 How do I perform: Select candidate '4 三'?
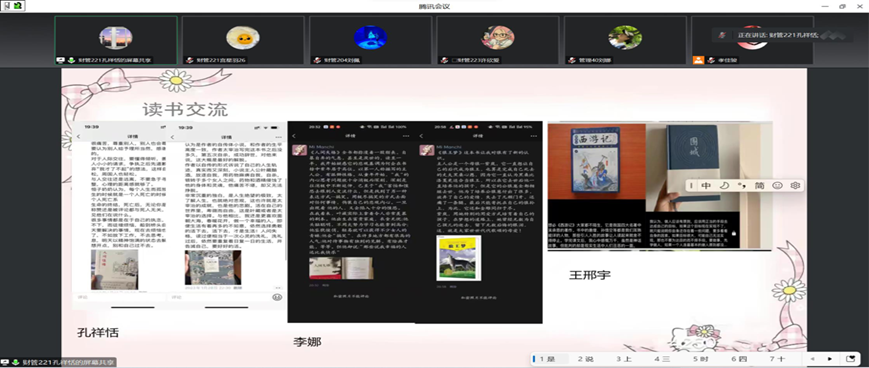(662, 359)
